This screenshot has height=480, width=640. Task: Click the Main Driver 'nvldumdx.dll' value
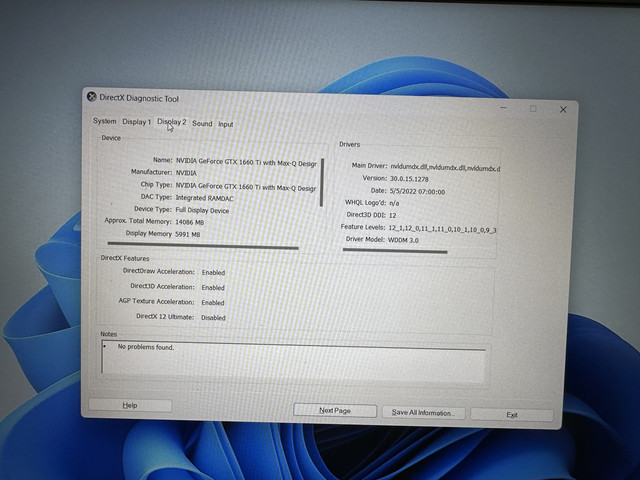[445, 167]
